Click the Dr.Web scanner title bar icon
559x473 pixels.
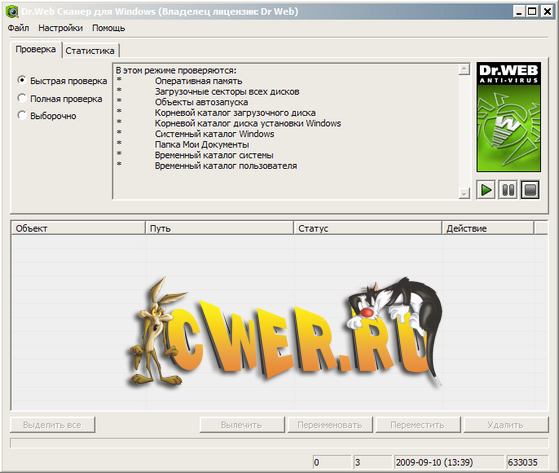(12, 11)
